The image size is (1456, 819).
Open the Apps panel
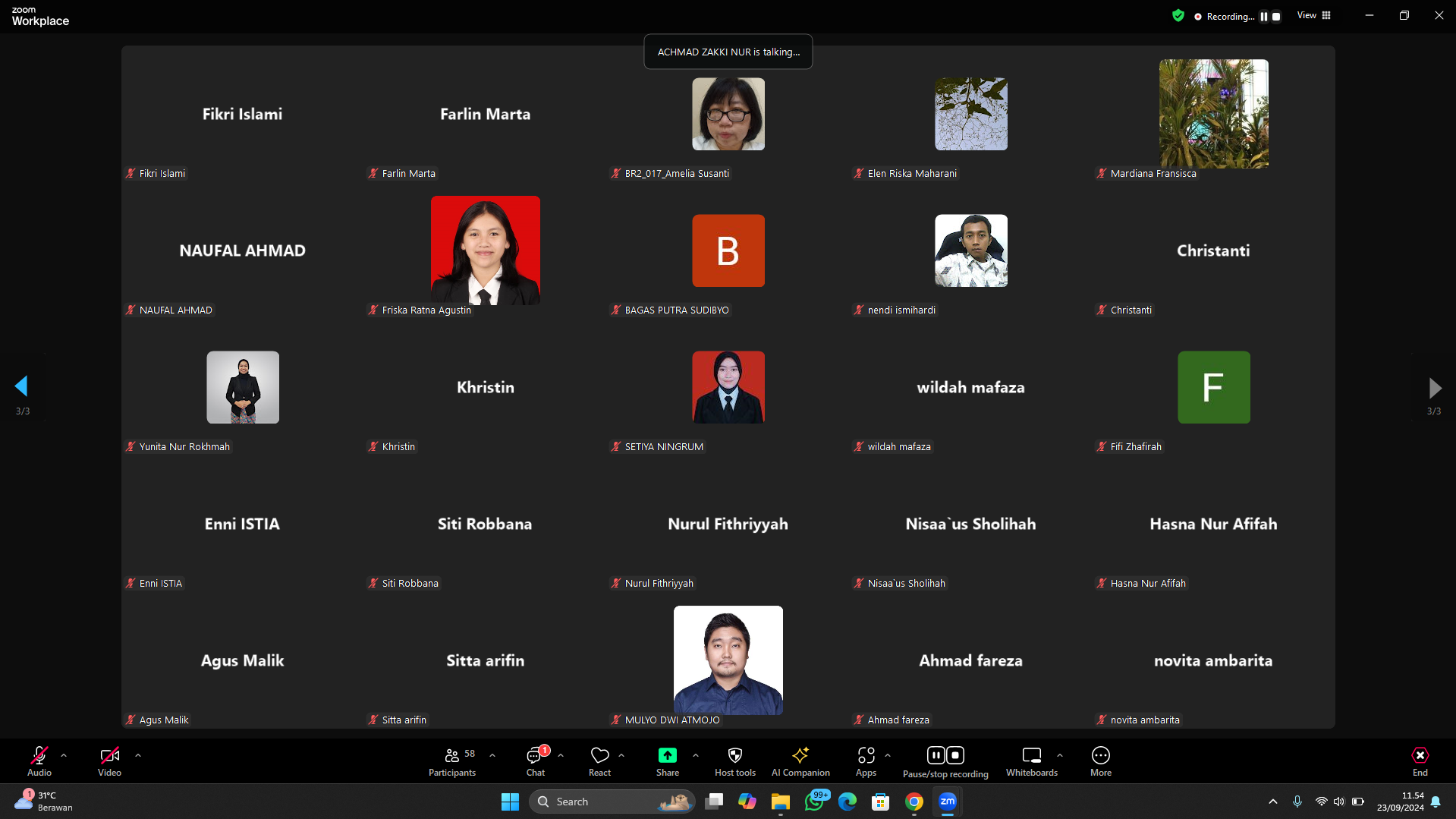(866, 761)
